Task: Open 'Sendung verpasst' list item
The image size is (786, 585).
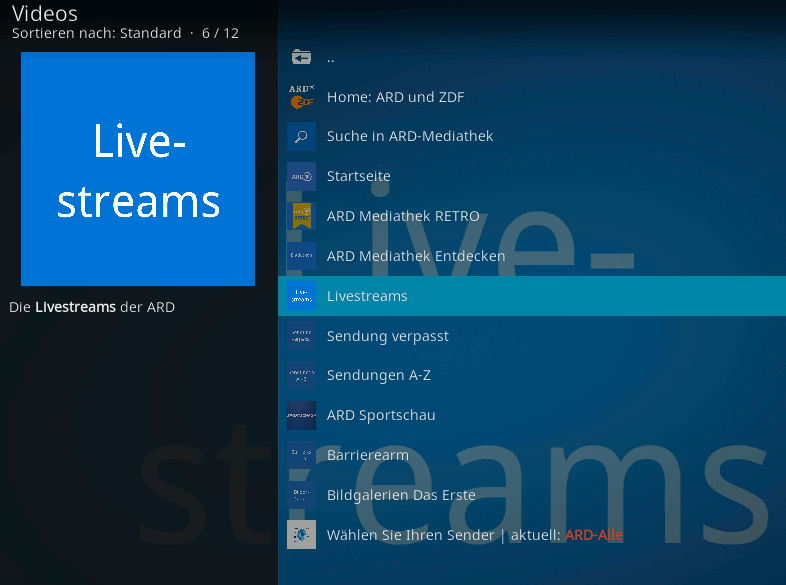Action: point(532,335)
